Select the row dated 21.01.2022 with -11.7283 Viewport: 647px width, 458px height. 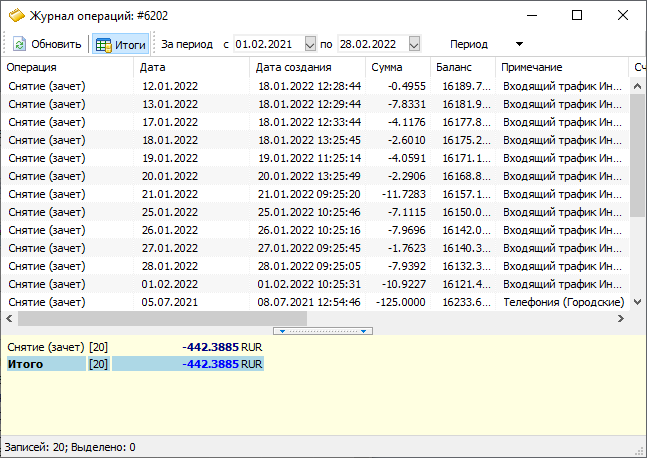[316, 194]
